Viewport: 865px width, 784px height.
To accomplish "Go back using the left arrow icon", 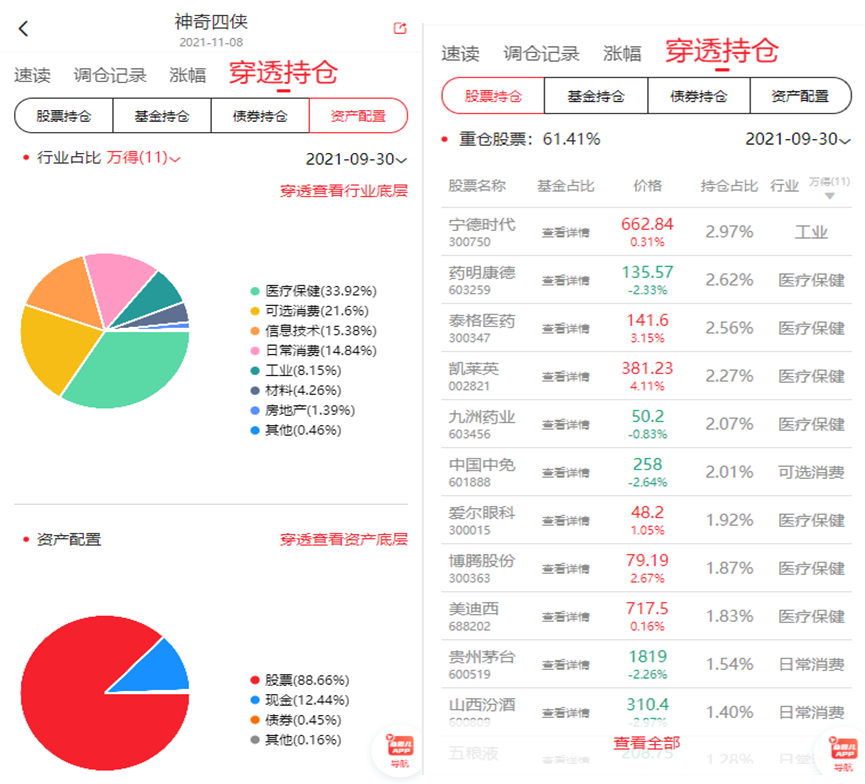I will tap(23, 28).
